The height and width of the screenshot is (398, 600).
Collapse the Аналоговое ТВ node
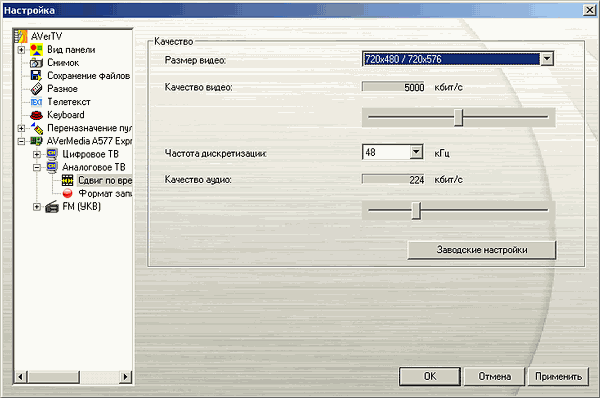[37, 167]
